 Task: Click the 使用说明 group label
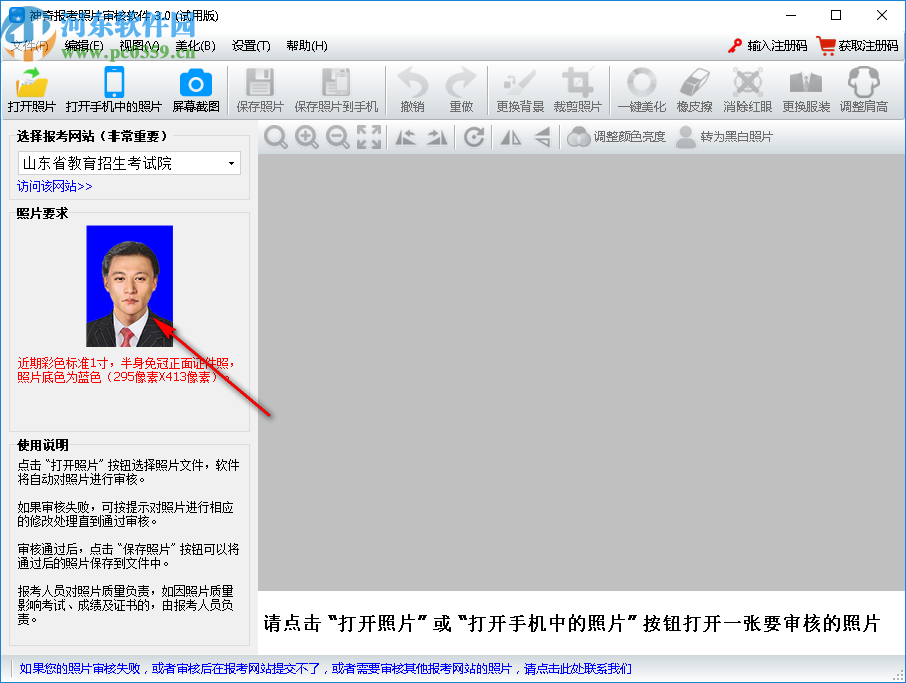pyautogui.click(x=43, y=445)
